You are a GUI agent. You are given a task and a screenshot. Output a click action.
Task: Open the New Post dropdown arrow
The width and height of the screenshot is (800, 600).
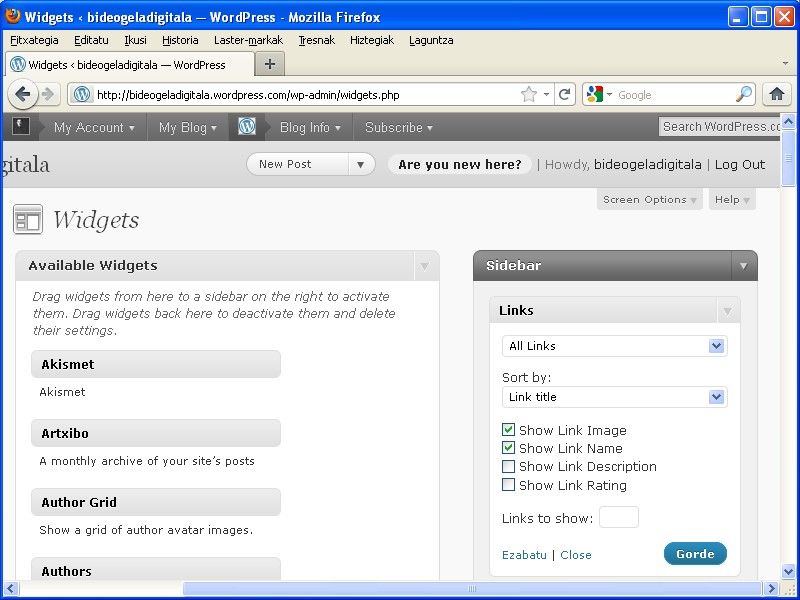(361, 164)
